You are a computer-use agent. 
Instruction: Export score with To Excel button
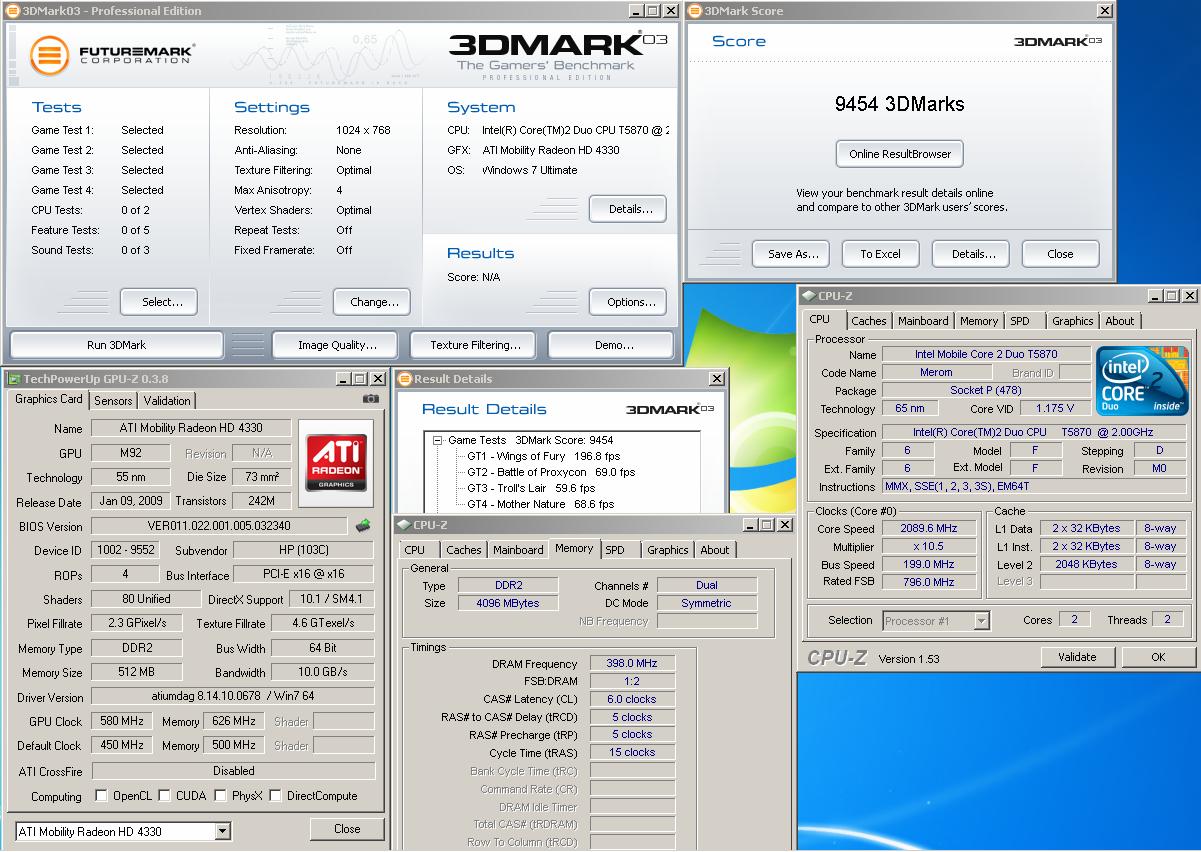pos(880,254)
